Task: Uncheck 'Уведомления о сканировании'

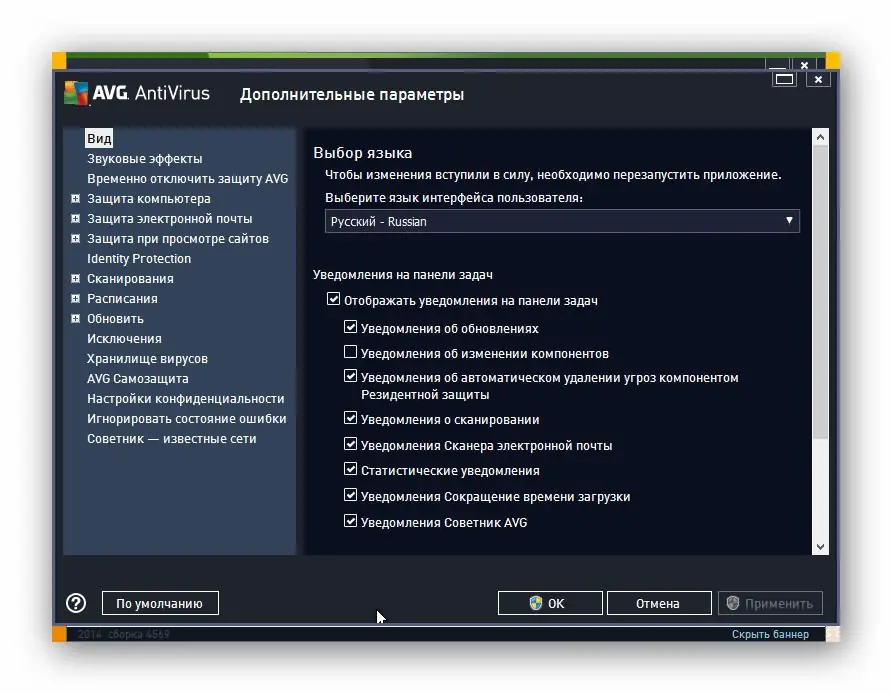Action: 350,418
